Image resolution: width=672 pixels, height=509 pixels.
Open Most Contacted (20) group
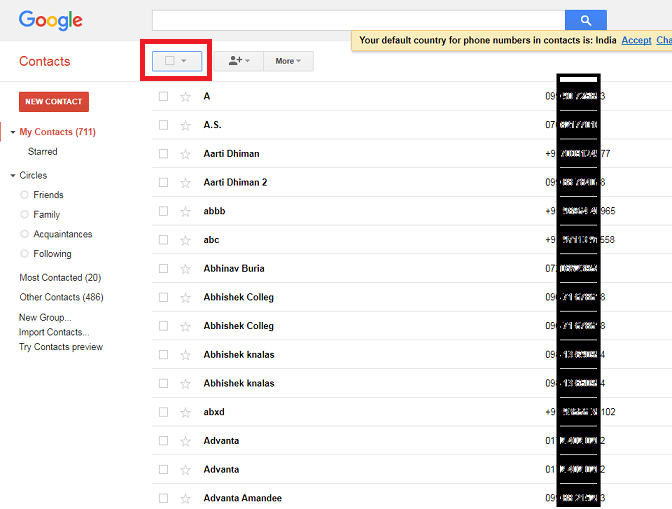[x=60, y=278]
